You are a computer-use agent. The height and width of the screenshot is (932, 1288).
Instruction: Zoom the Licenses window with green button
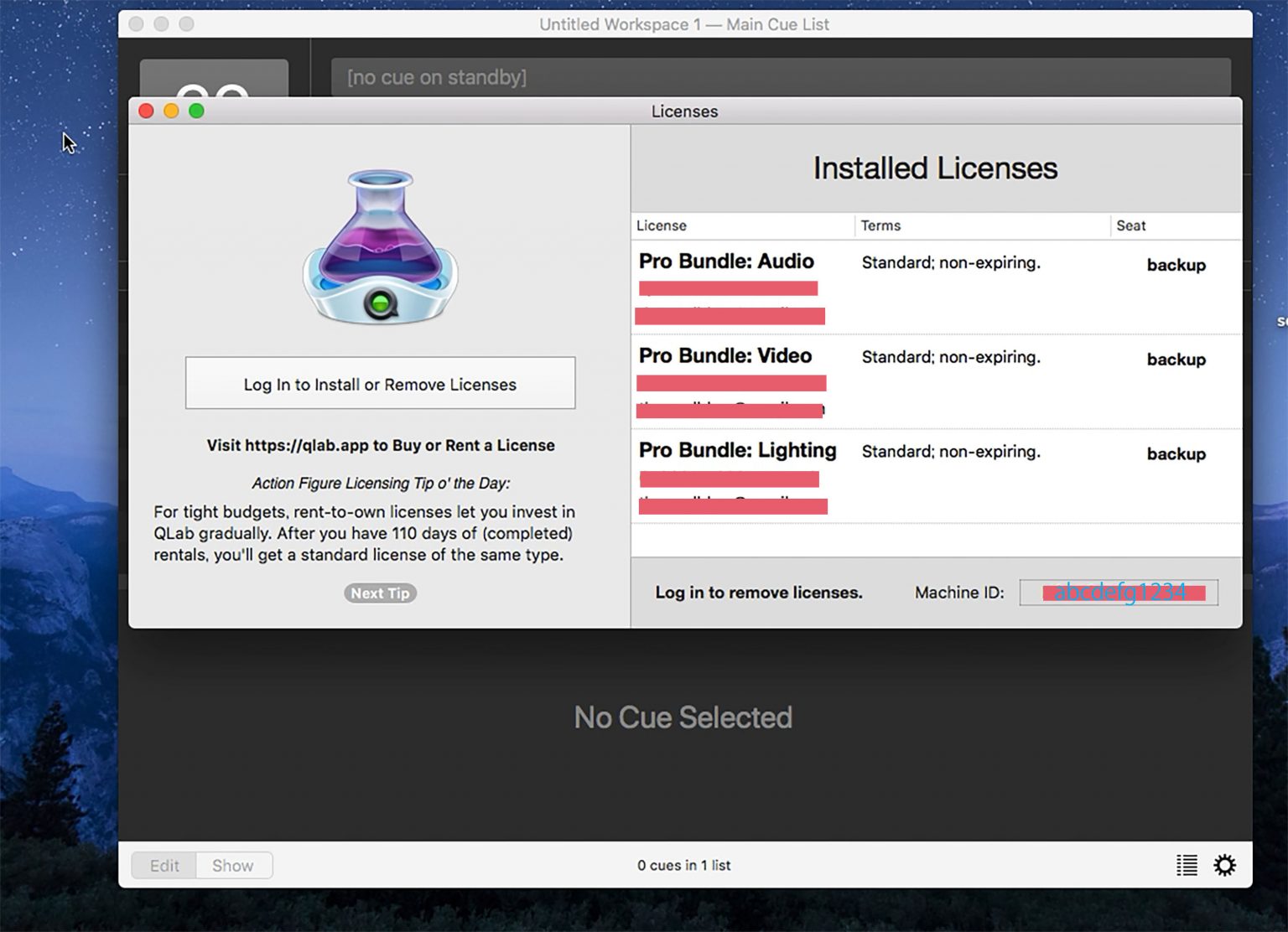(196, 111)
